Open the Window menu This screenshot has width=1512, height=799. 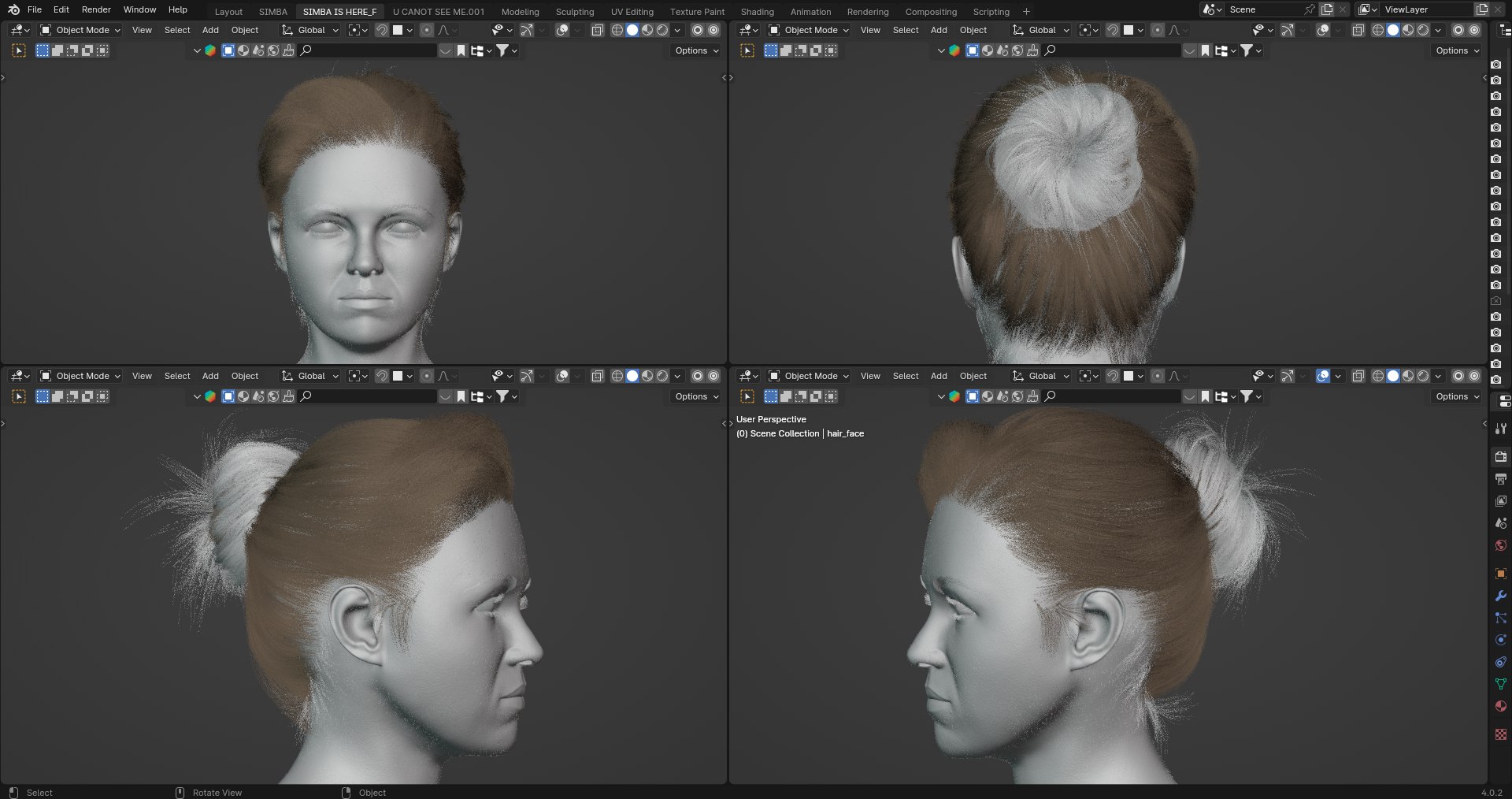coord(139,9)
